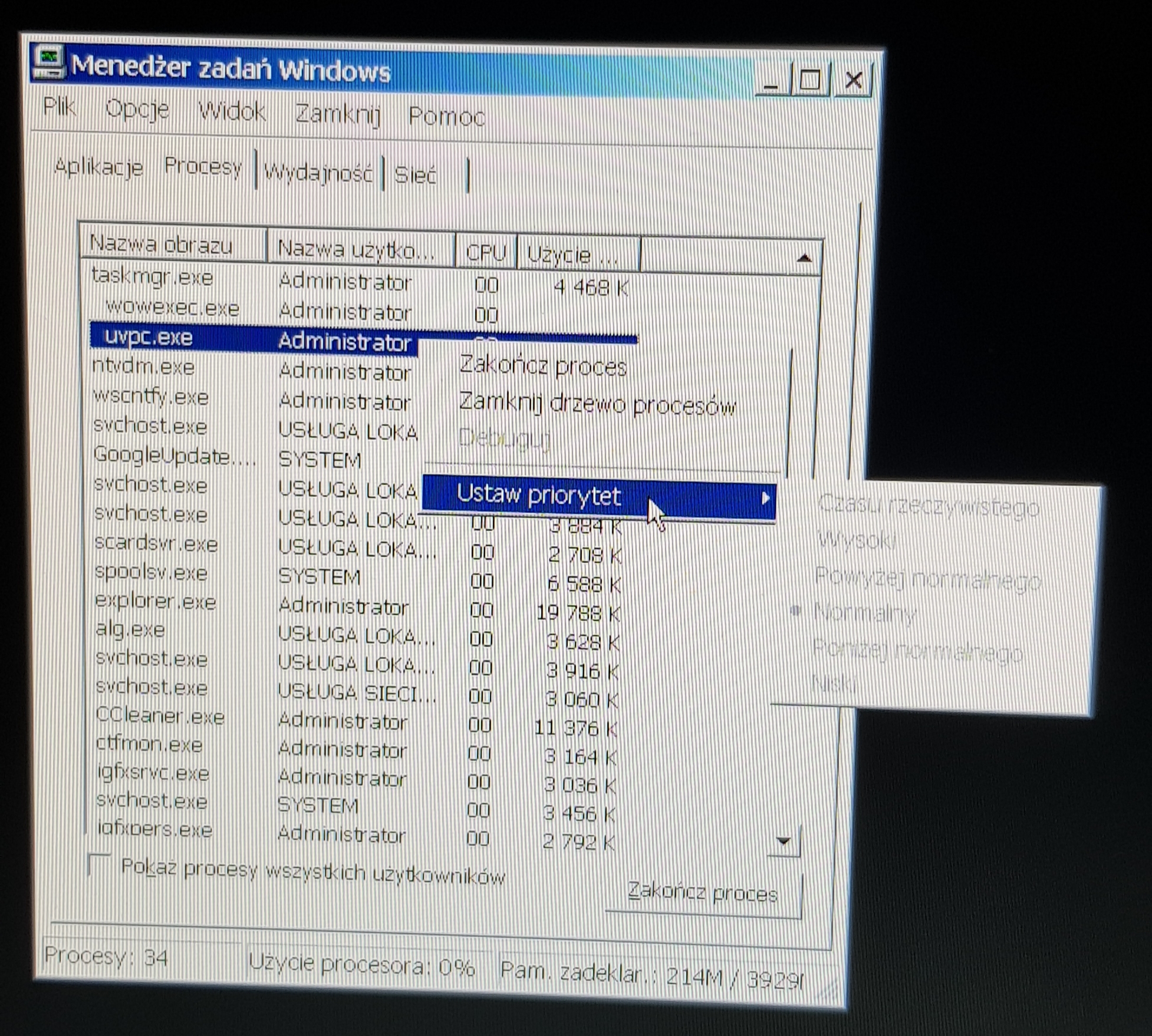Viewport: 1152px width, 1036px height.
Task: Open the Plik menu
Action: (59, 108)
